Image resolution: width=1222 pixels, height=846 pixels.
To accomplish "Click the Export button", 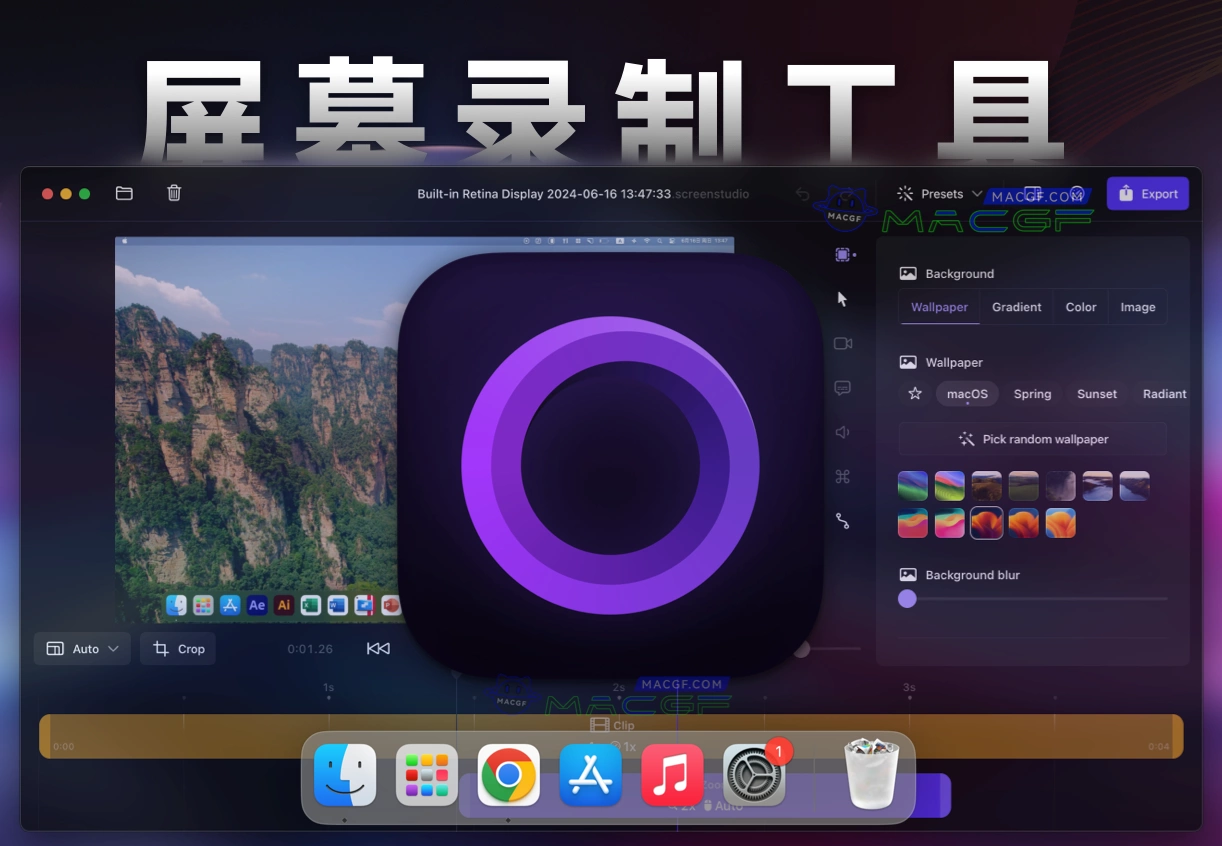I will point(1148,194).
